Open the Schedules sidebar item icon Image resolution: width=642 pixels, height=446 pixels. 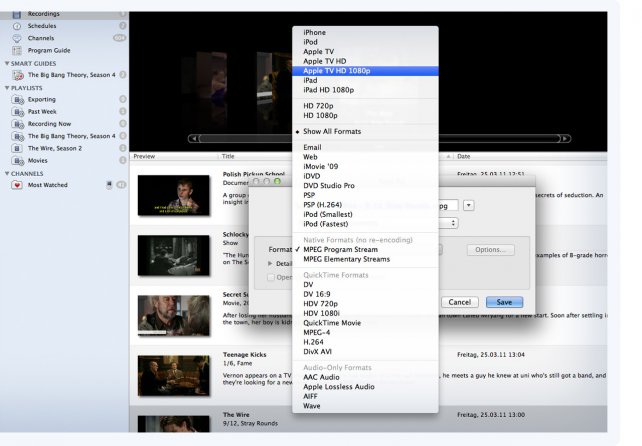click(x=17, y=26)
